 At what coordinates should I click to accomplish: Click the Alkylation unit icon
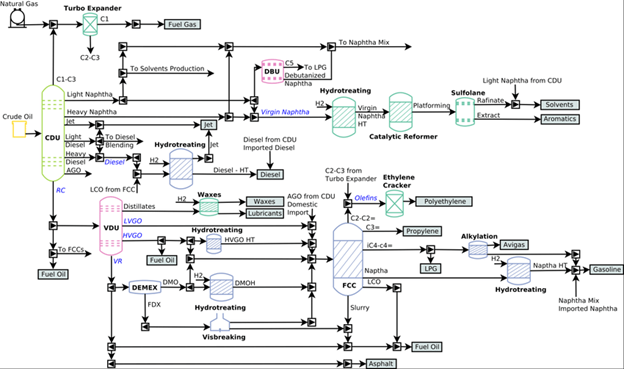(478, 250)
